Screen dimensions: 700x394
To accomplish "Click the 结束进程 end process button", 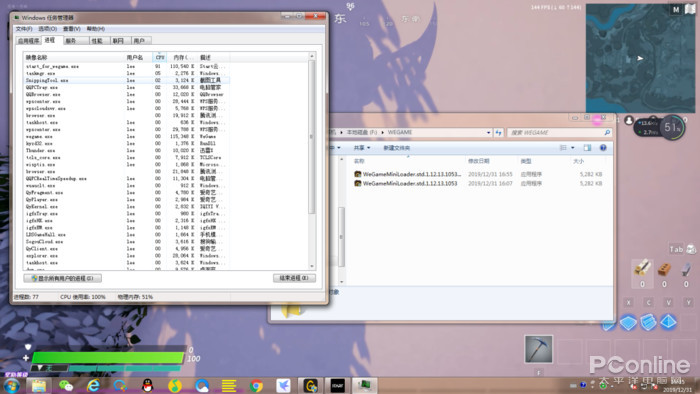I will point(294,278).
